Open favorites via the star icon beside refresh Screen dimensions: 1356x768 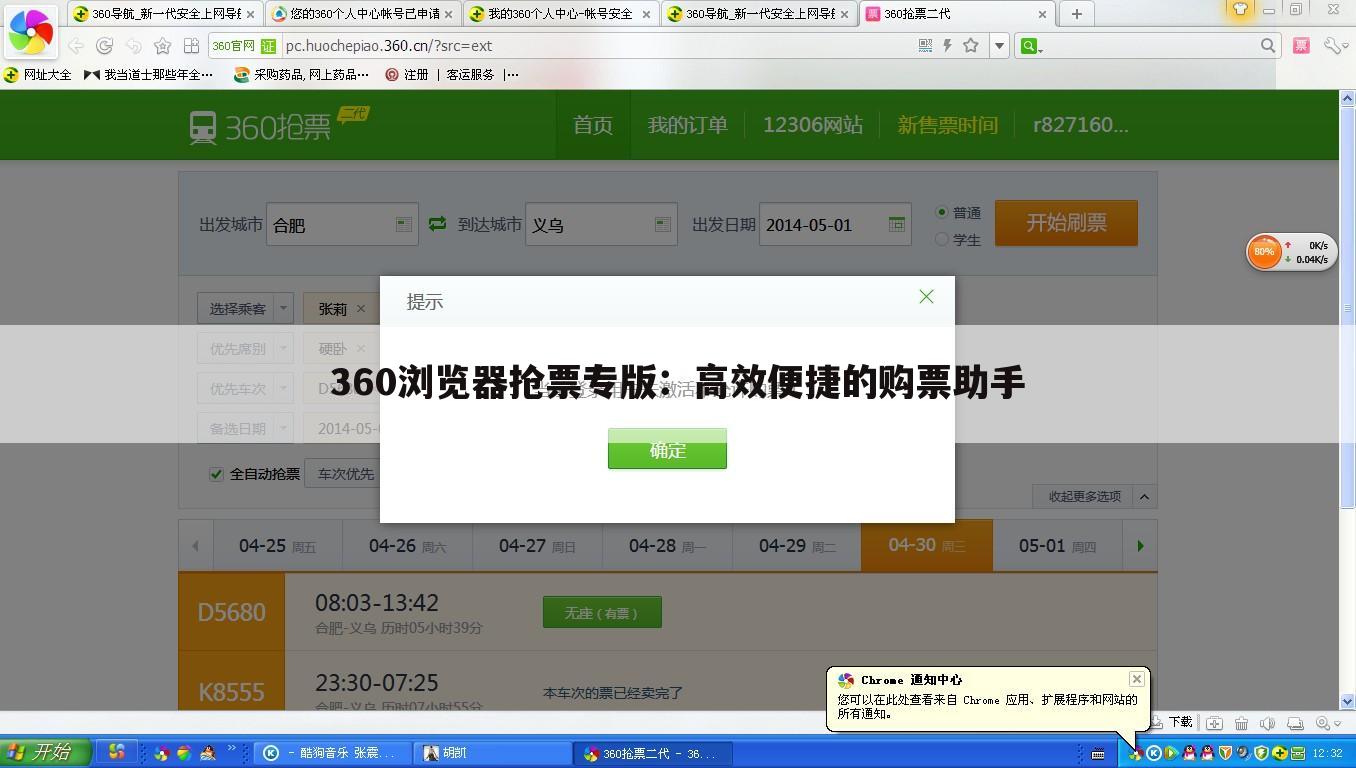click(162, 45)
